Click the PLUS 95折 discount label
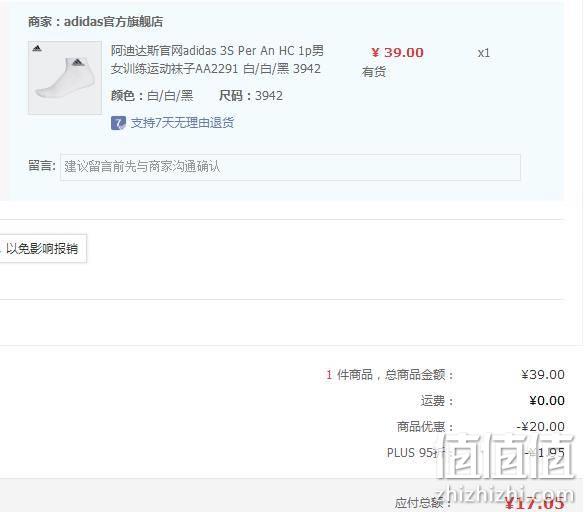 point(416,453)
